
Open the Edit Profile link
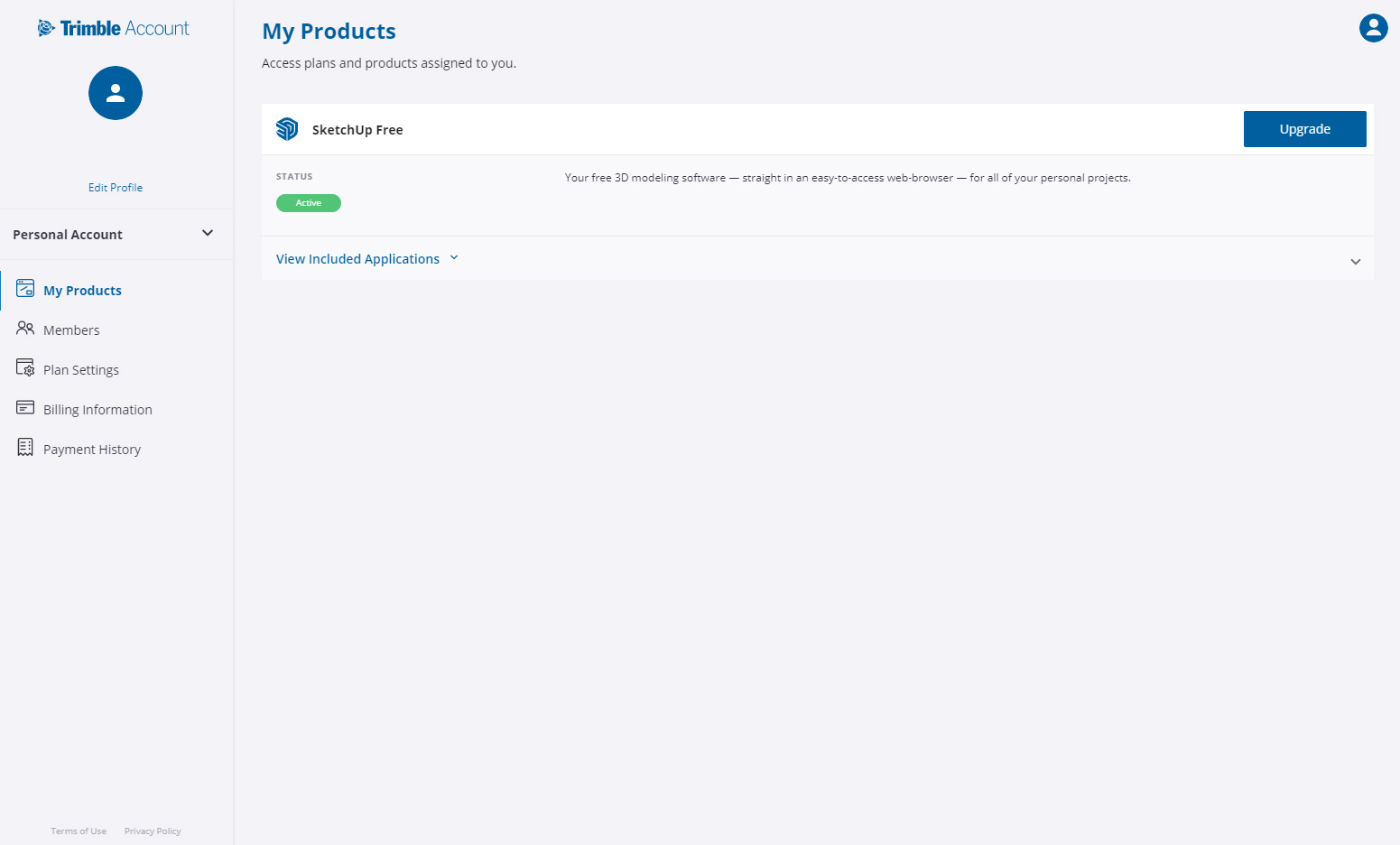(x=116, y=188)
